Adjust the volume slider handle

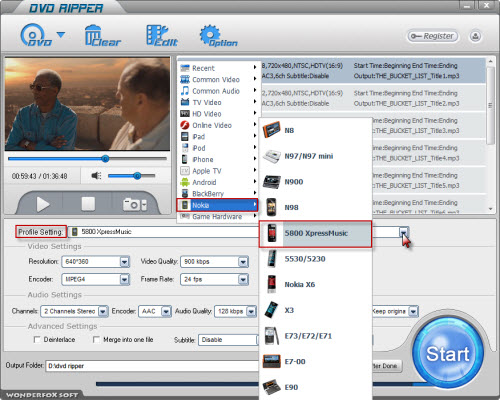(137, 176)
